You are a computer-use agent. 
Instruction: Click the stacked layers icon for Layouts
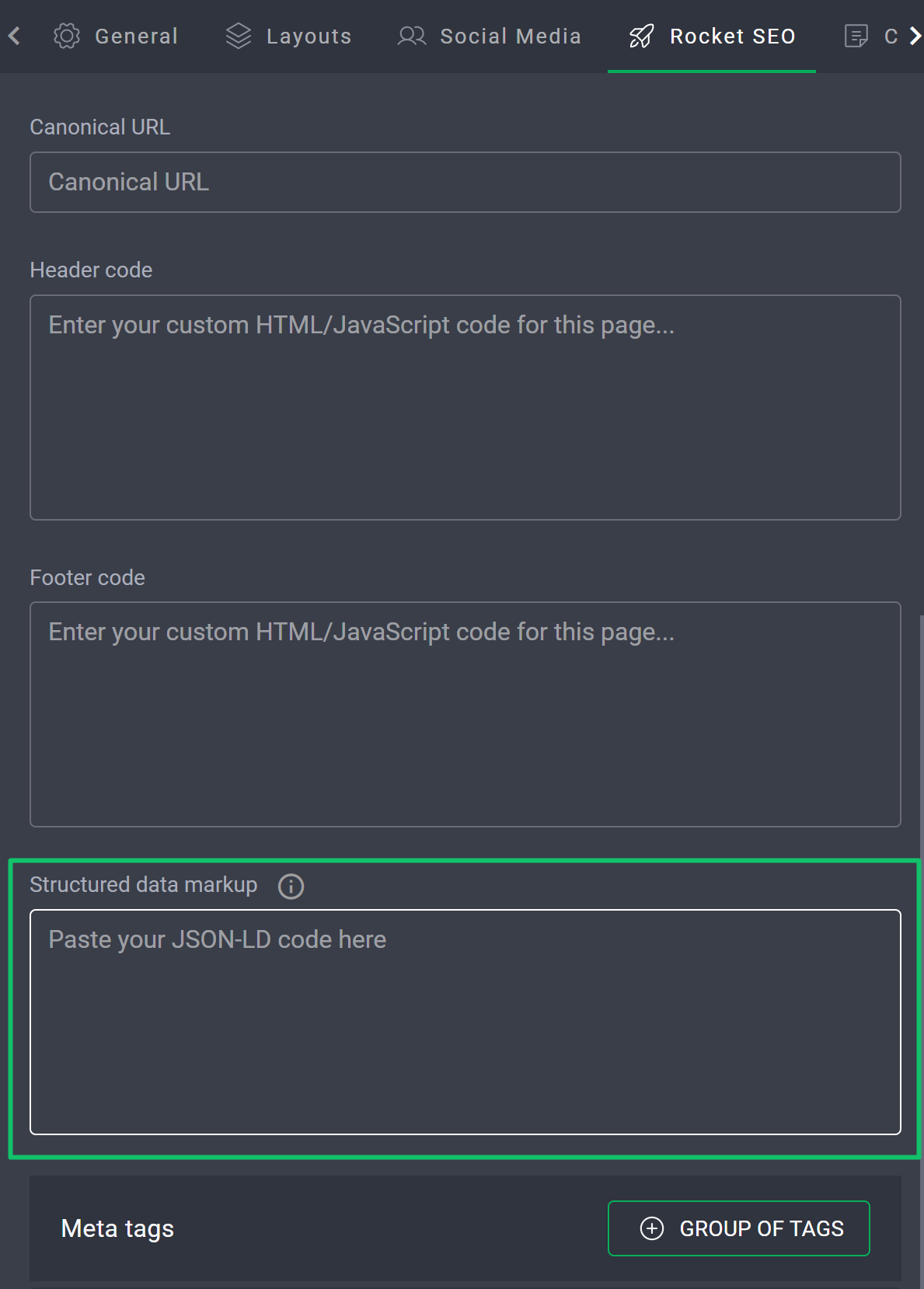[x=239, y=36]
